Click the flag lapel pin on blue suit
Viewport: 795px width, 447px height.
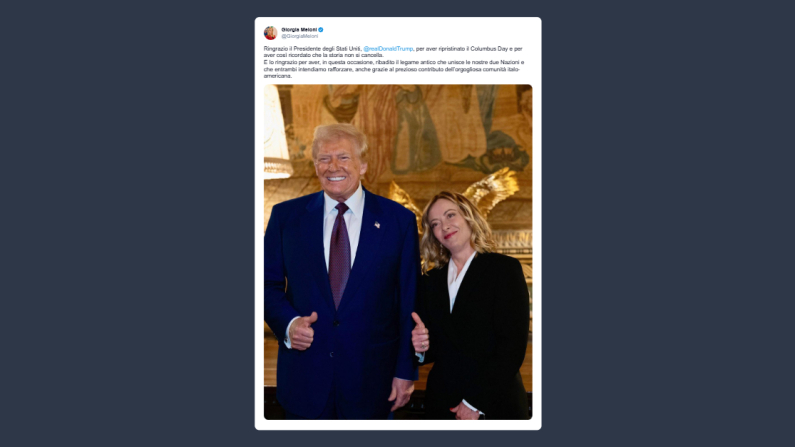377,225
